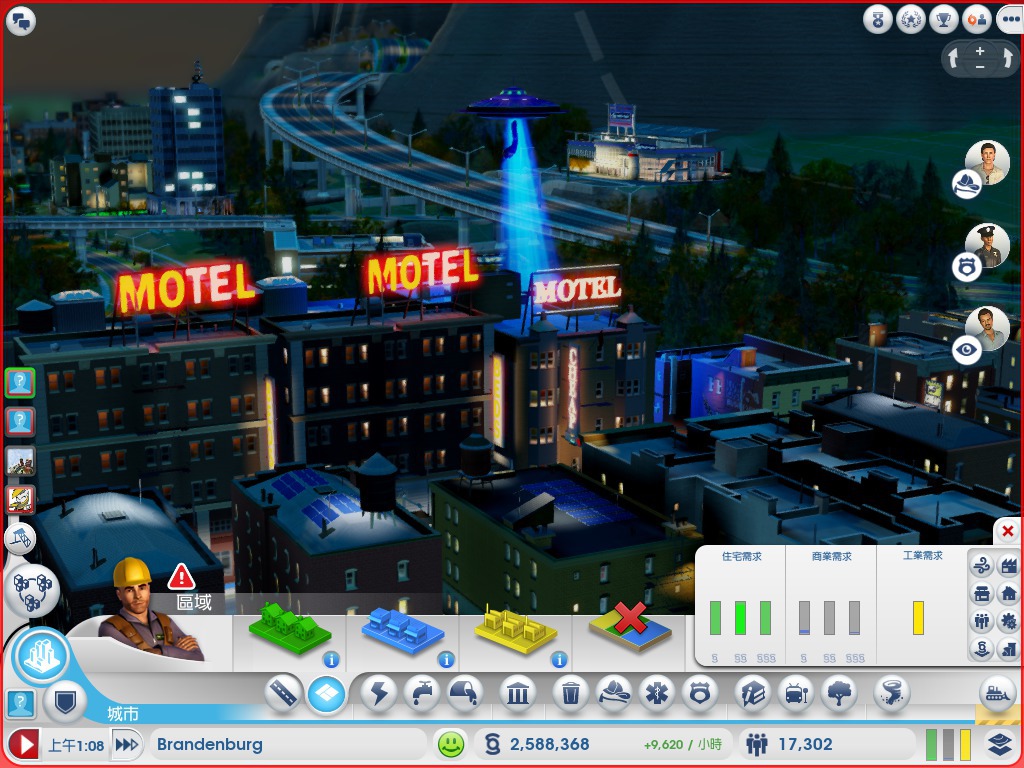
Task: Click the yellow 工業需求 industrial demand bar
Action: 918,618
